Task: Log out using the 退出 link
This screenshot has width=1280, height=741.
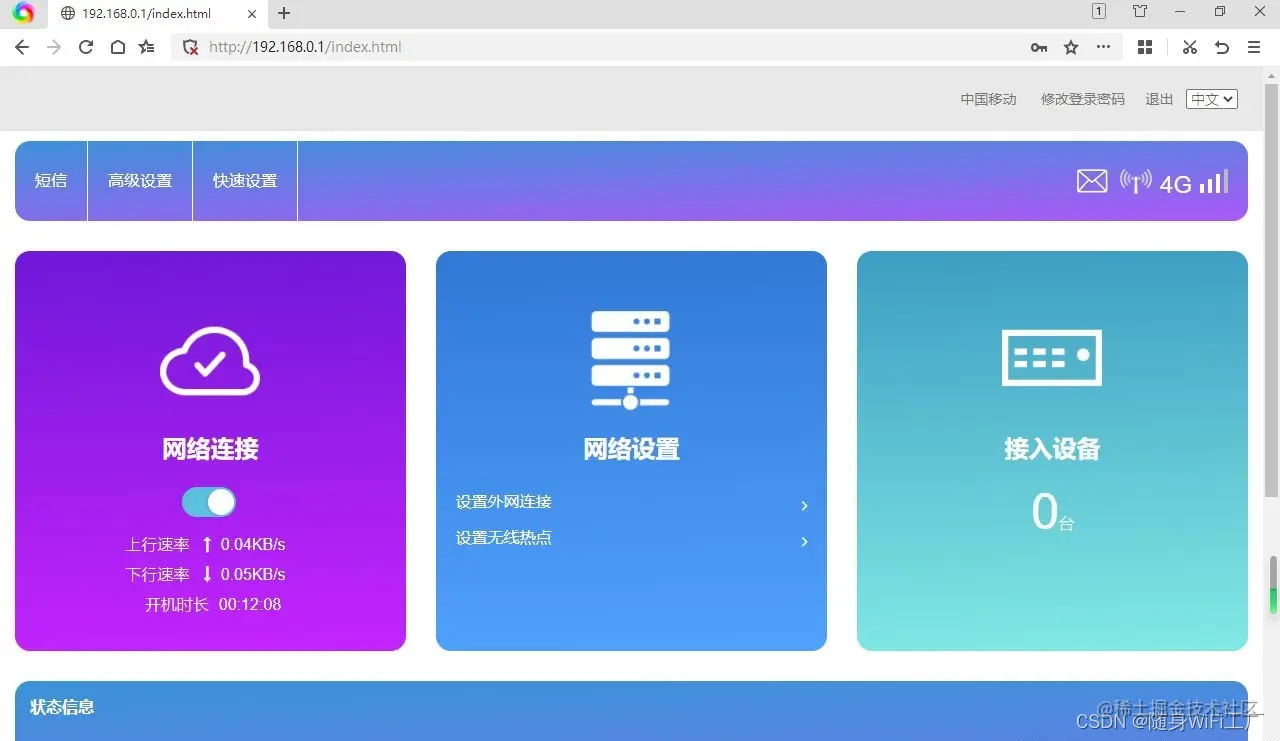Action: tap(1159, 99)
